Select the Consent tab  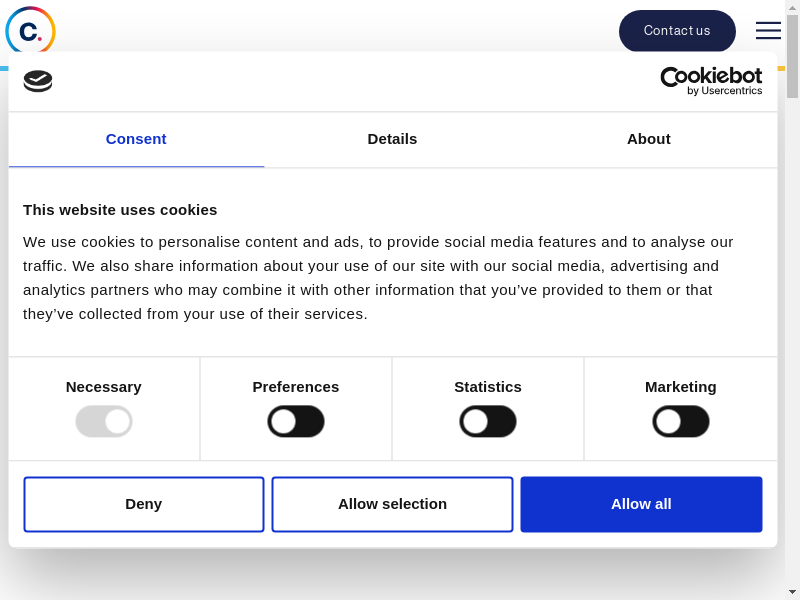point(136,139)
